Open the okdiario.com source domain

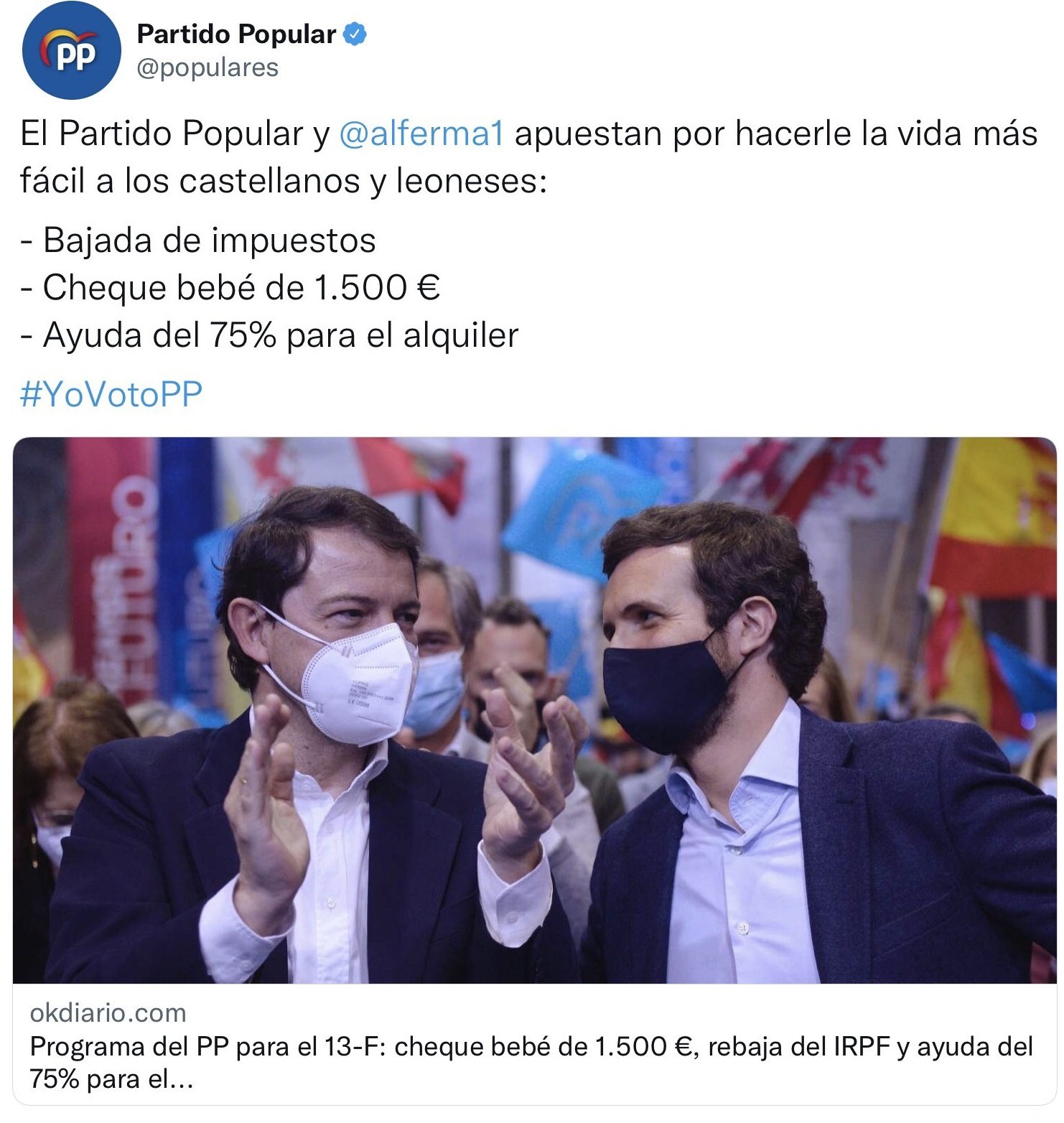coord(108,1012)
